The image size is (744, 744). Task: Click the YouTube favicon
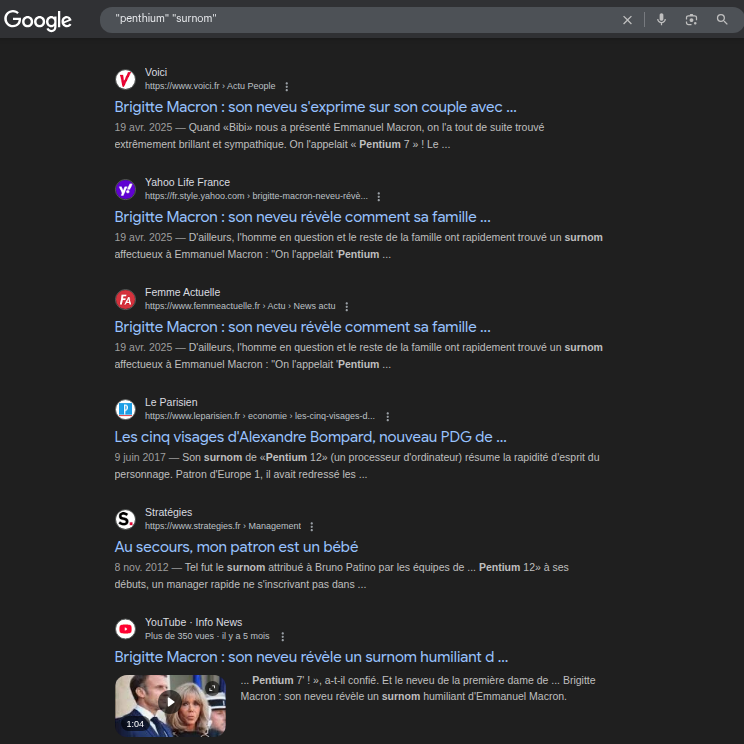pos(125,629)
